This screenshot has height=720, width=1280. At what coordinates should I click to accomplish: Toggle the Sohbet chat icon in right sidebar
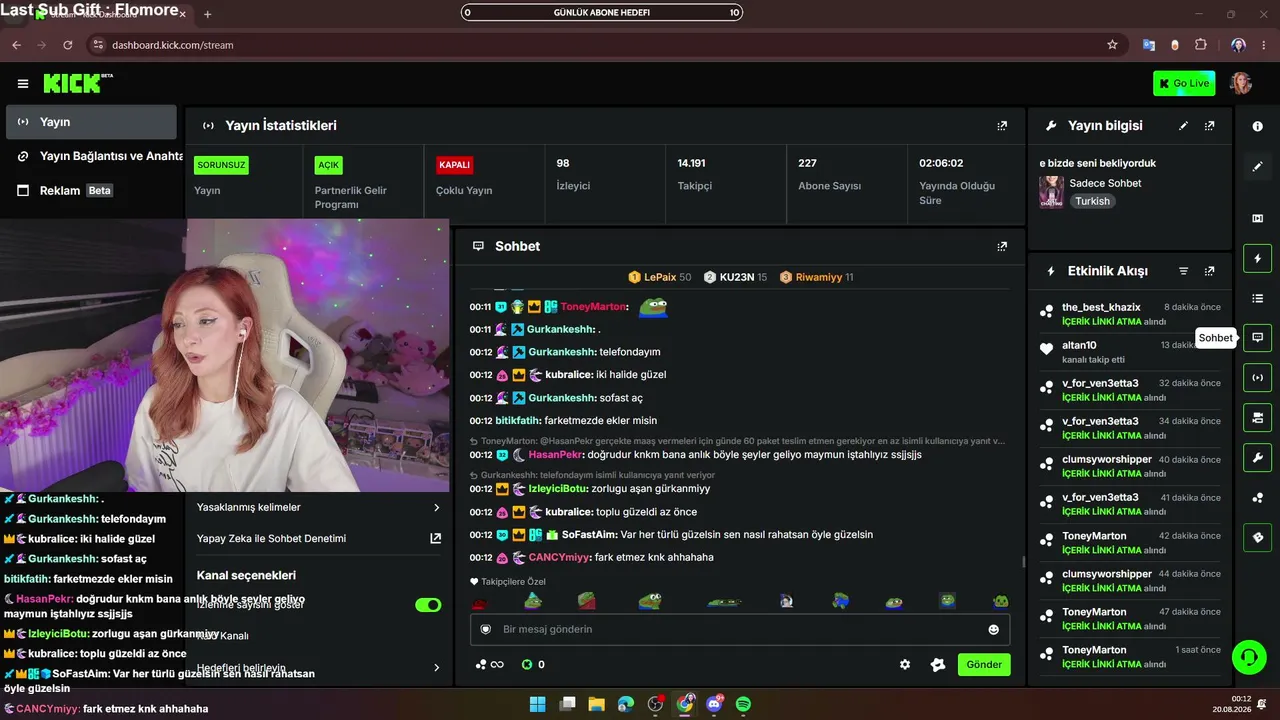(1258, 338)
